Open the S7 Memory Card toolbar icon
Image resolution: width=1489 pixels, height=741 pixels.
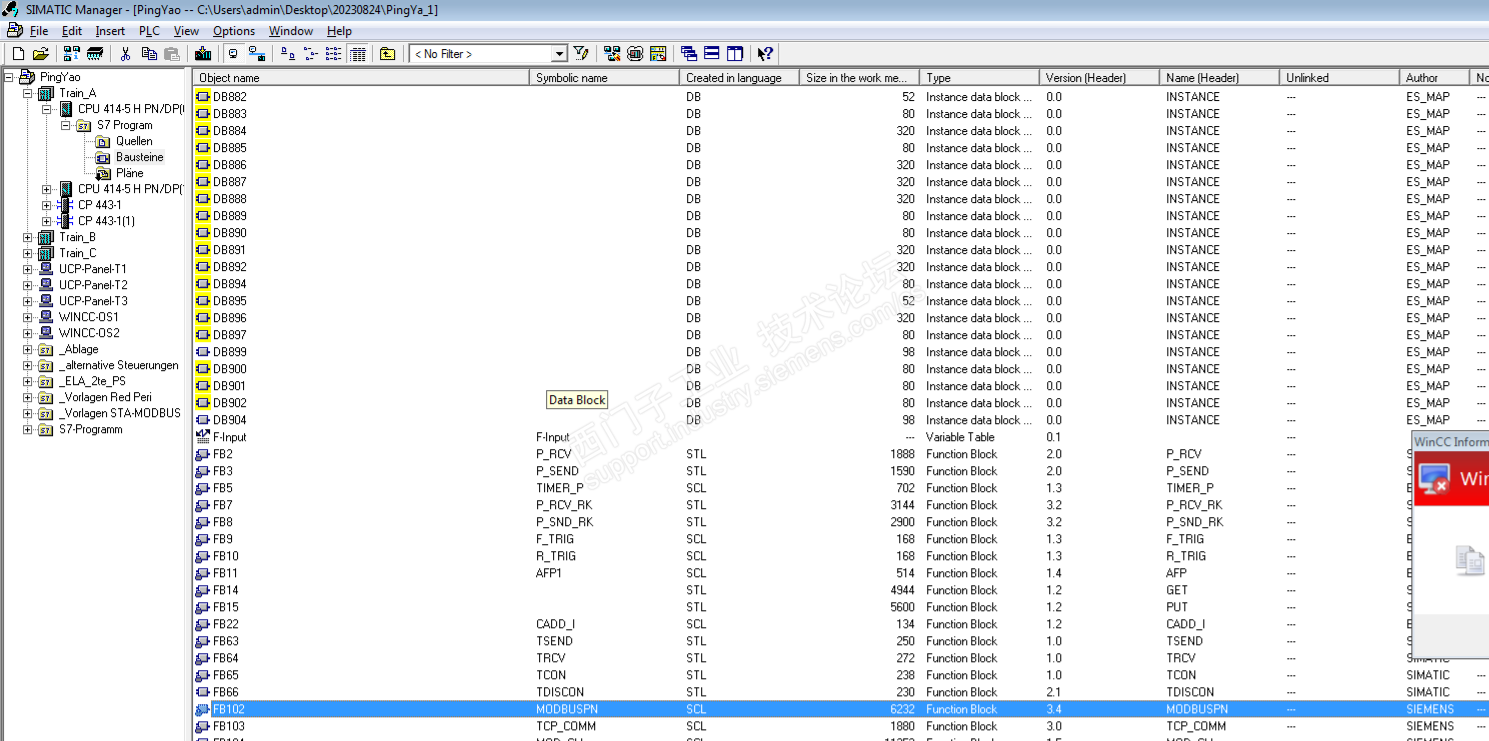click(x=95, y=54)
